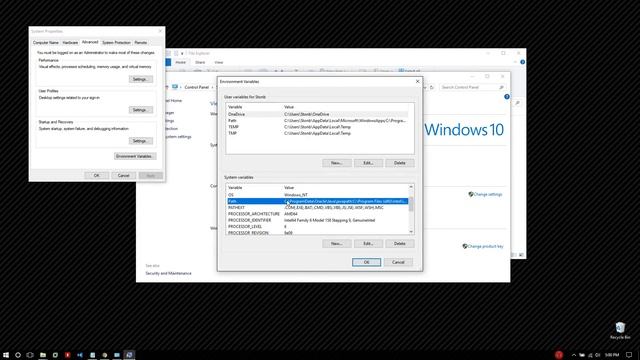640x360 pixels.
Task: Select Path row in system variables
Action: coord(318,201)
